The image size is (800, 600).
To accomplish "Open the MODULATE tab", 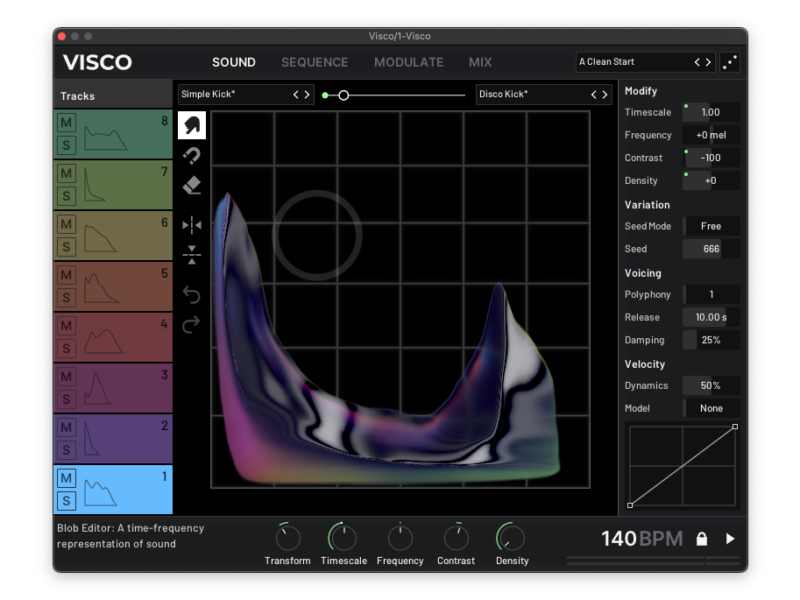I will (408, 62).
